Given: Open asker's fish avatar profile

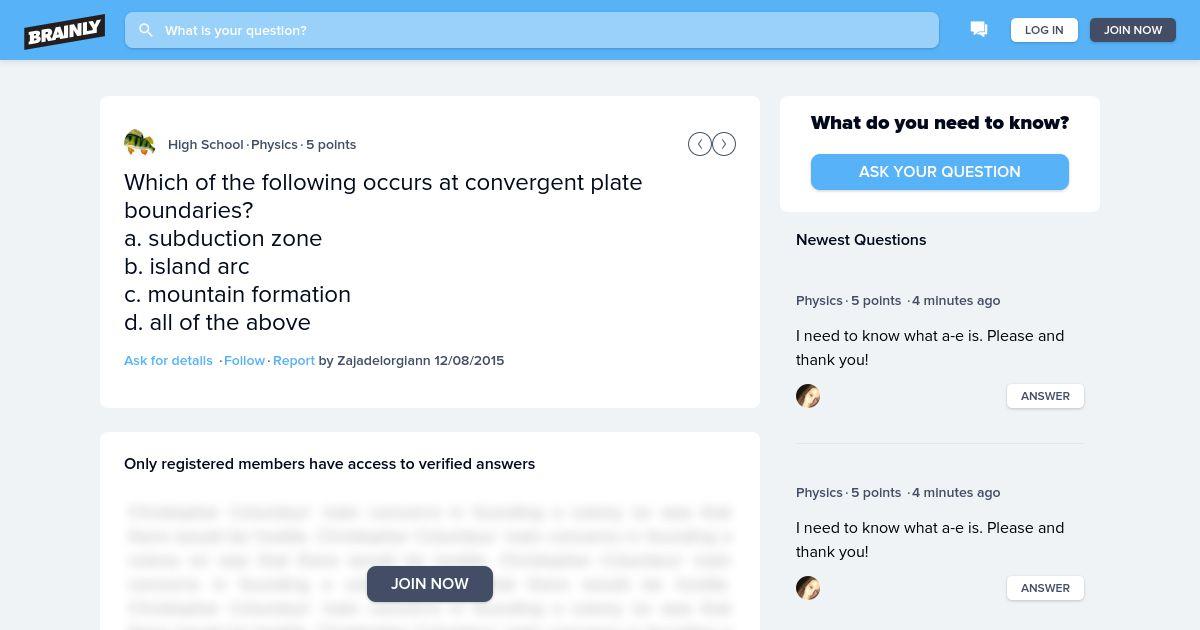Looking at the screenshot, I should (x=140, y=143).
